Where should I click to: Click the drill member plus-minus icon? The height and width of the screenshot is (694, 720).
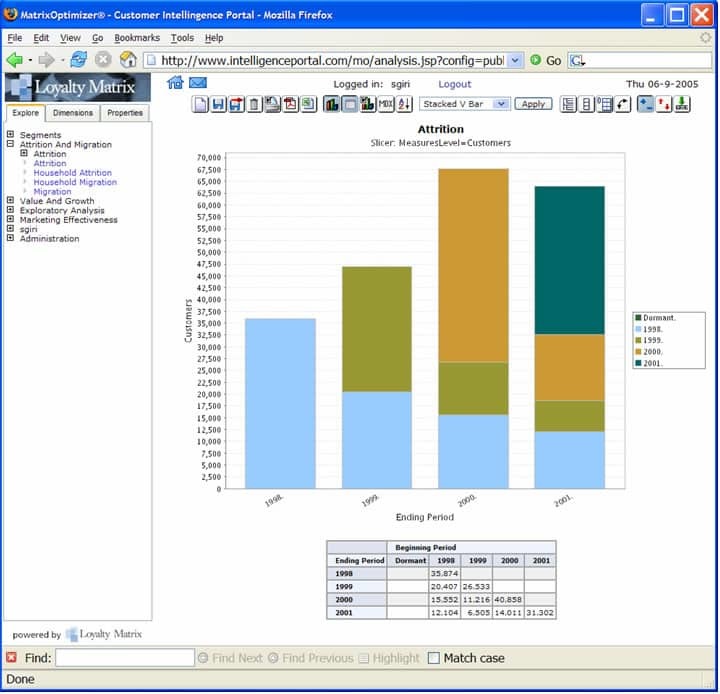[646, 104]
